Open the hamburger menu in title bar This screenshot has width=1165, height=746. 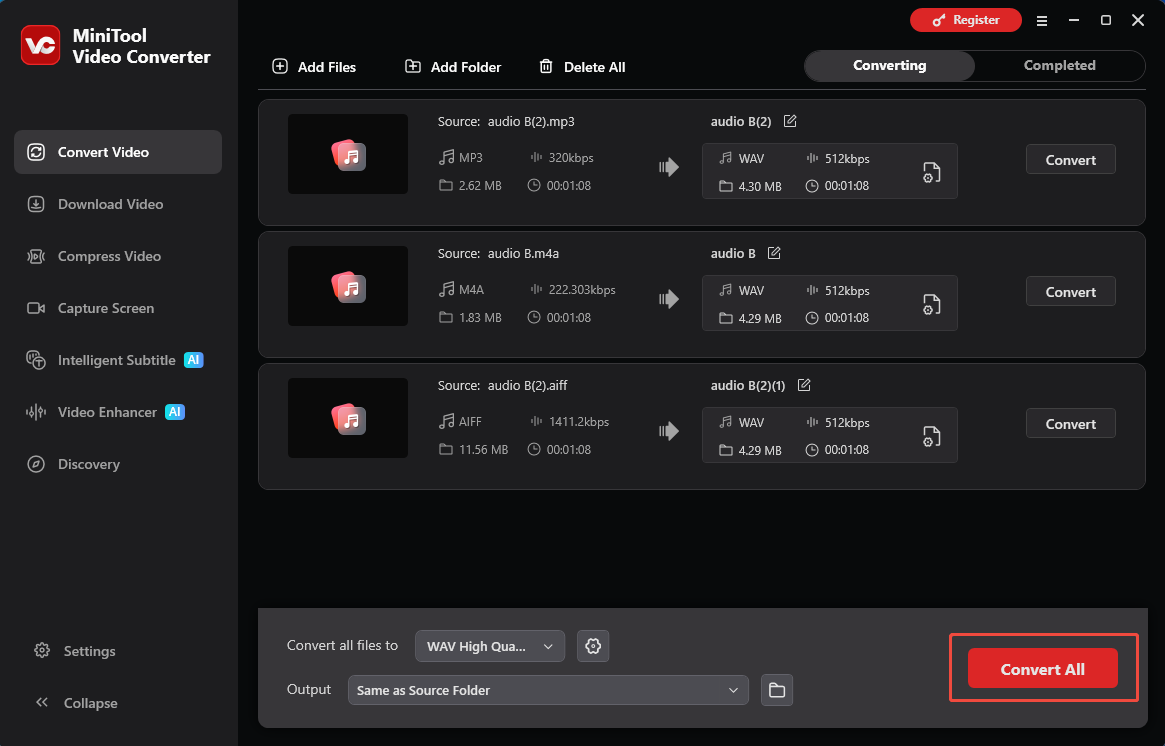[1042, 21]
